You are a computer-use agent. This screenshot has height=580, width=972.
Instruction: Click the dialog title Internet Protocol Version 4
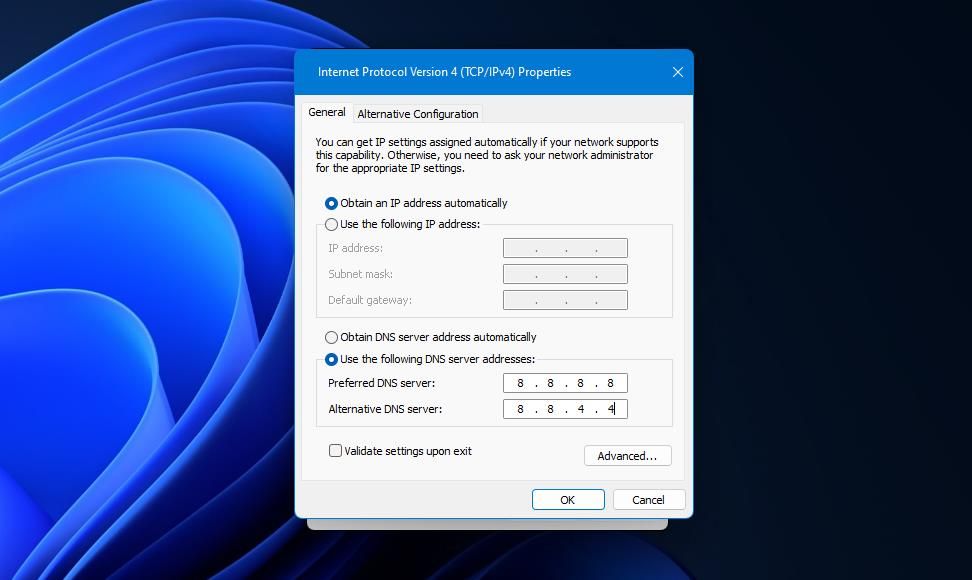point(444,72)
